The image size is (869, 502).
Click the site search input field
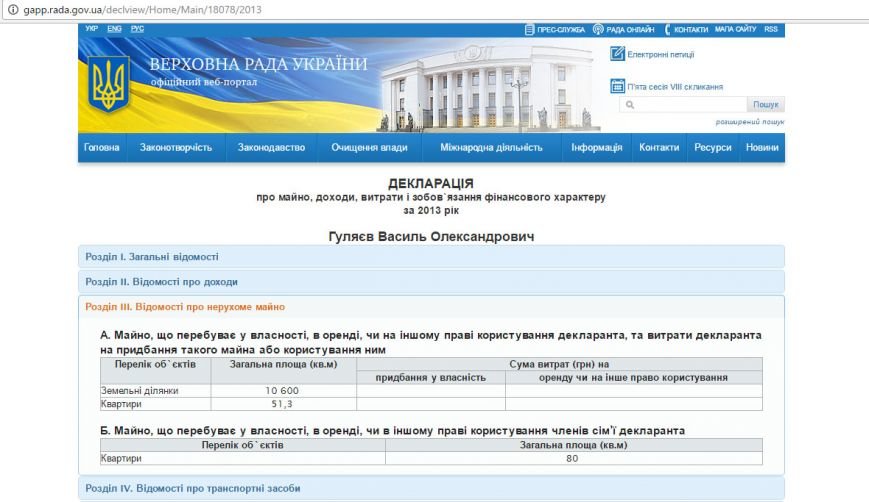pos(683,104)
